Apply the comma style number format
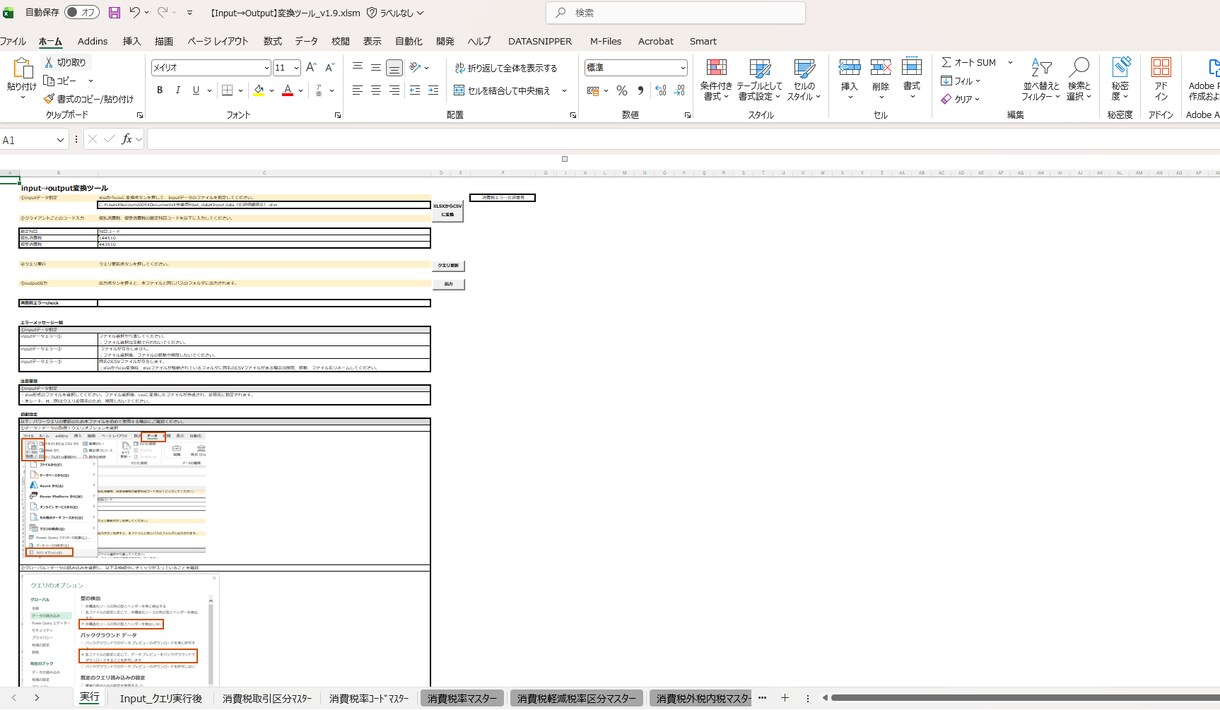This screenshot has height=710, width=1220. click(x=639, y=90)
